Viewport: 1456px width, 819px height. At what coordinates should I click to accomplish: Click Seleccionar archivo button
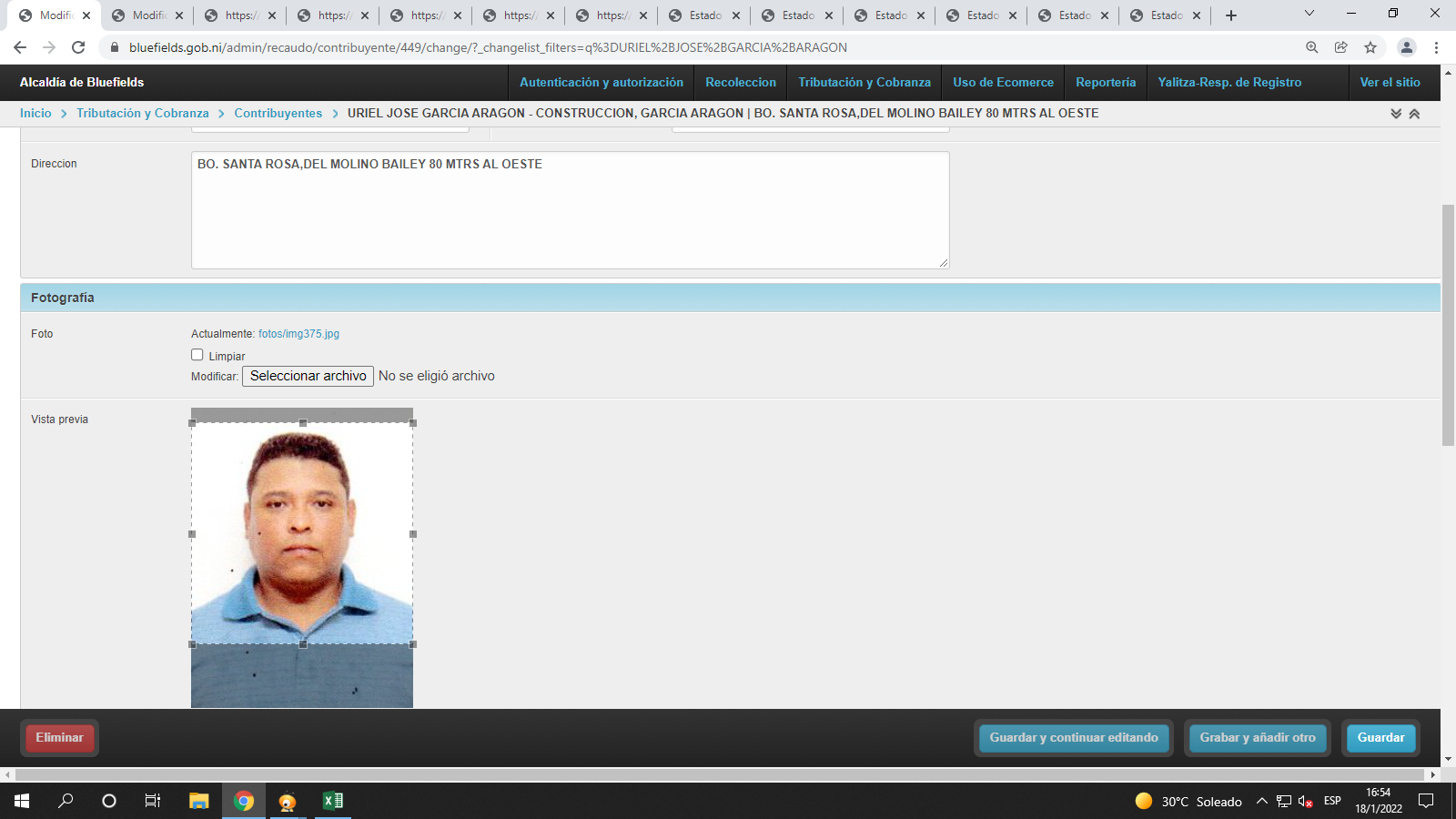pyautogui.click(x=308, y=376)
